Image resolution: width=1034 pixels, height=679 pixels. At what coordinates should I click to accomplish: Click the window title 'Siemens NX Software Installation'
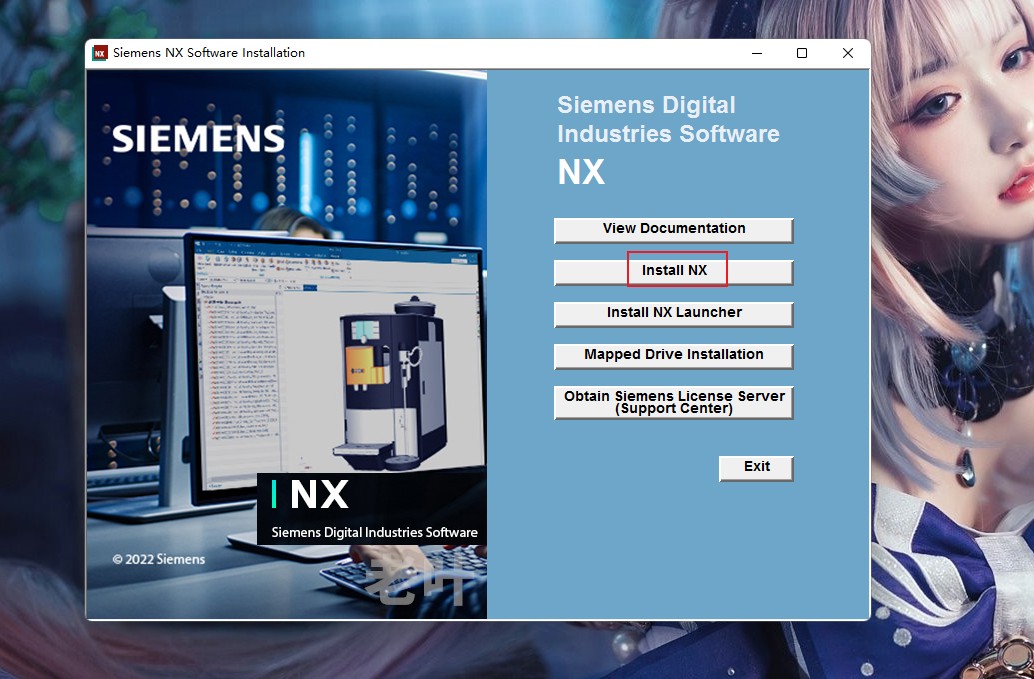coord(209,53)
